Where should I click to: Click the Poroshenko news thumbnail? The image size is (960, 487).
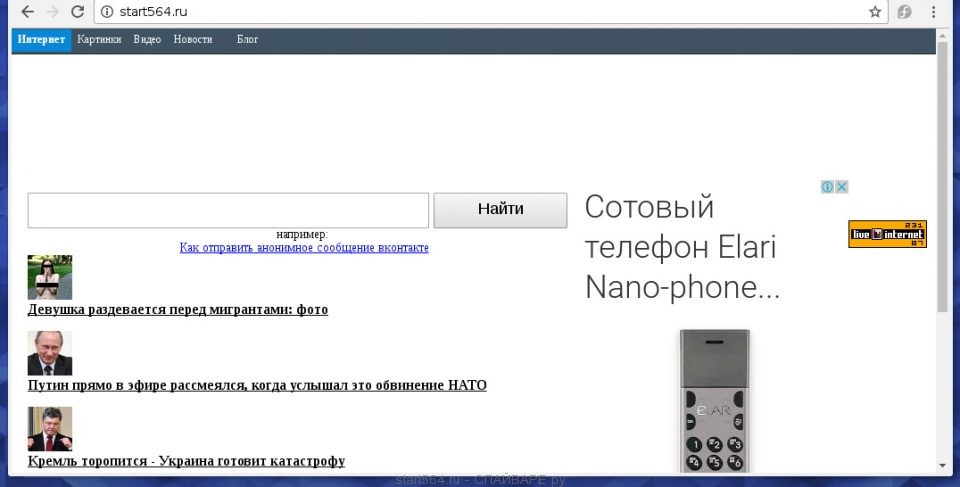[x=49, y=428]
